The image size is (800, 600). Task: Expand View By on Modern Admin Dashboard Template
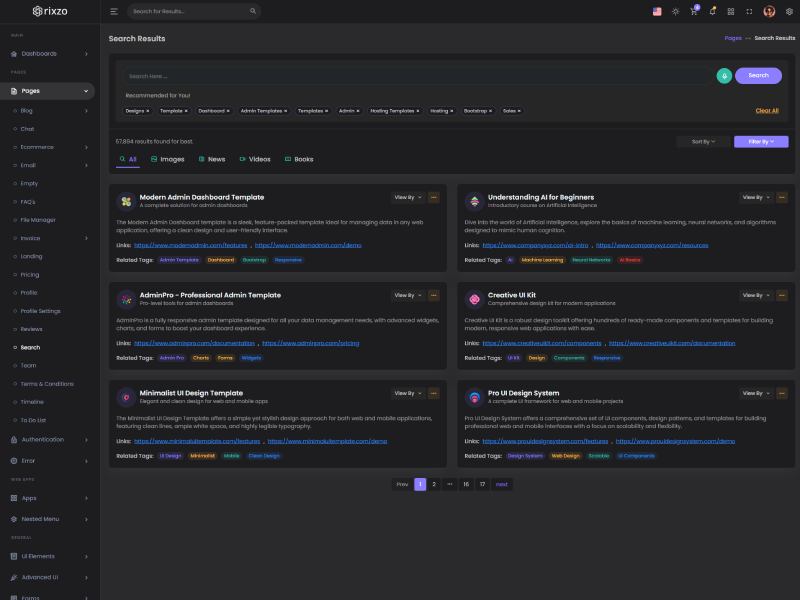click(407, 197)
